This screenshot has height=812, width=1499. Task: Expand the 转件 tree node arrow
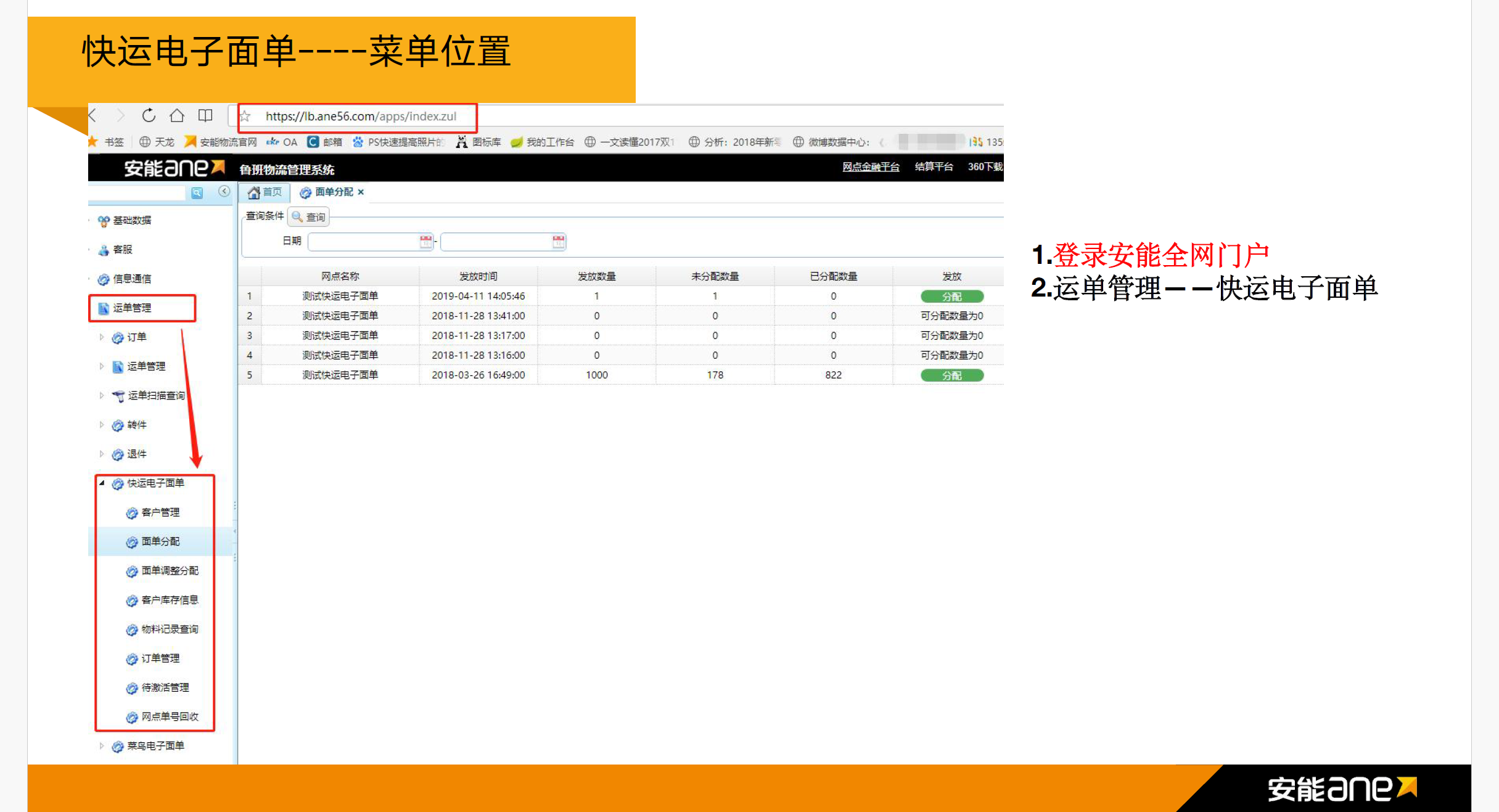point(102,425)
